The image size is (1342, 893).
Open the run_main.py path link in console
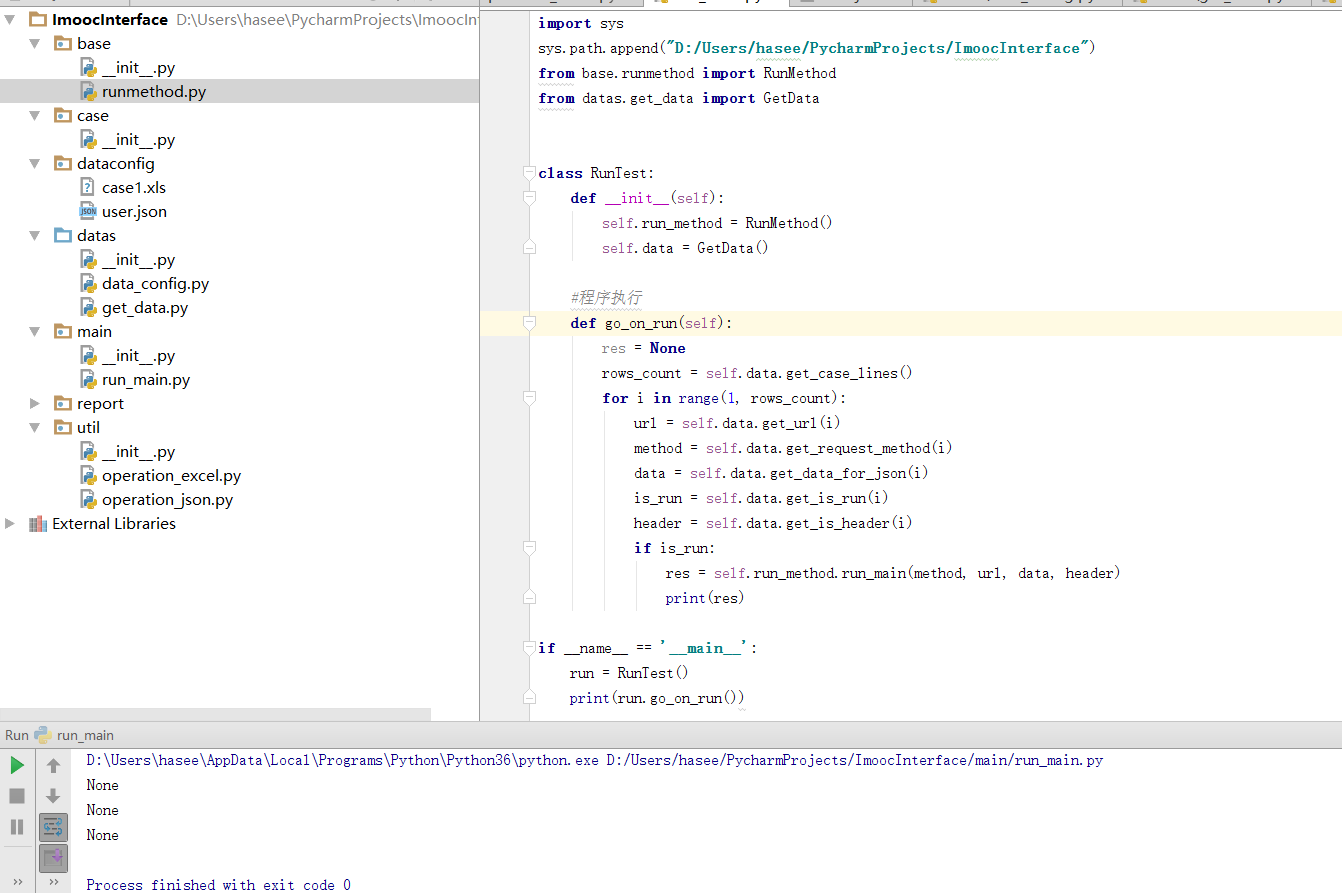pyautogui.click(x=855, y=760)
